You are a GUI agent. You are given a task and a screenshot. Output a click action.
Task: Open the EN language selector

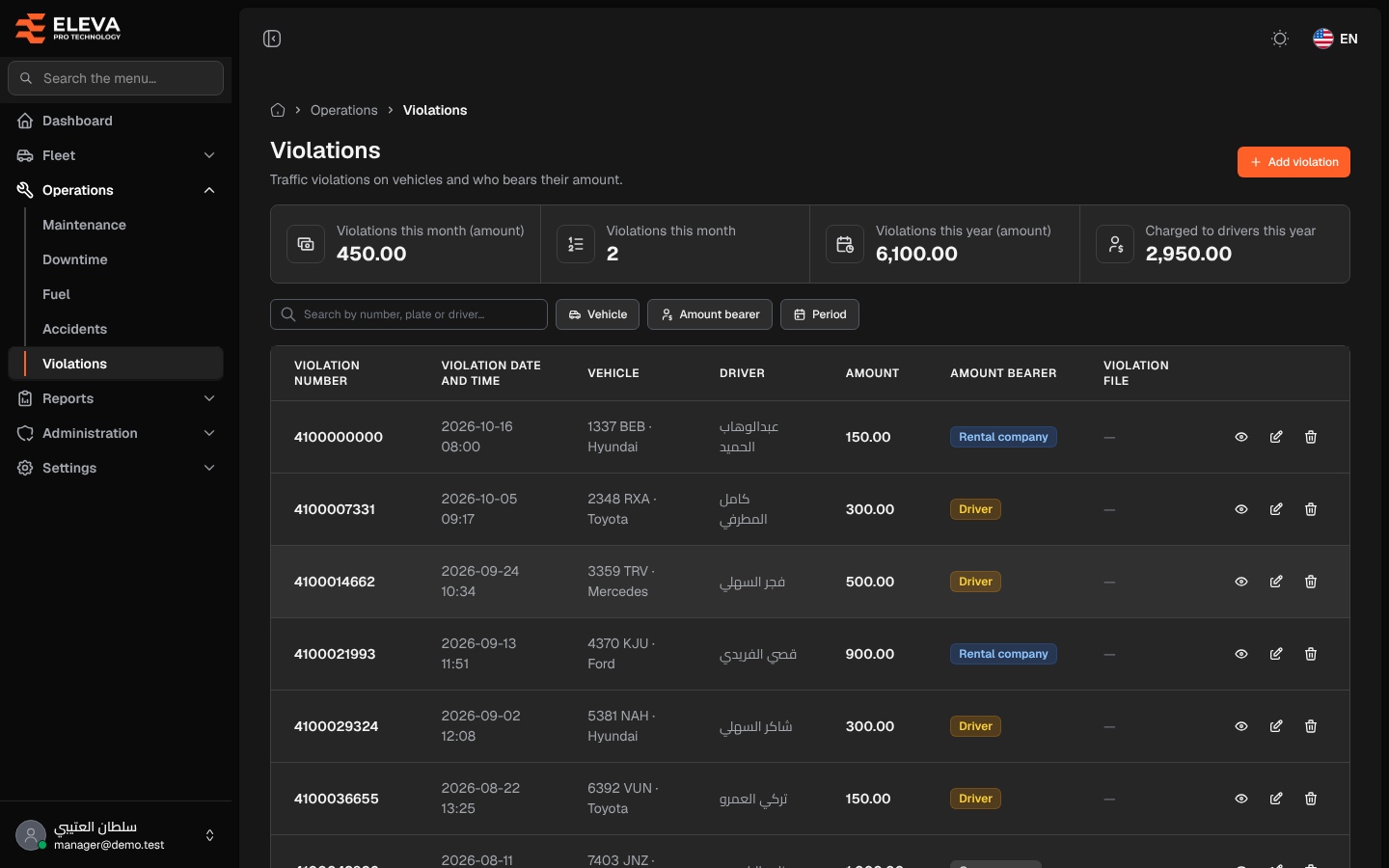coord(1335,39)
